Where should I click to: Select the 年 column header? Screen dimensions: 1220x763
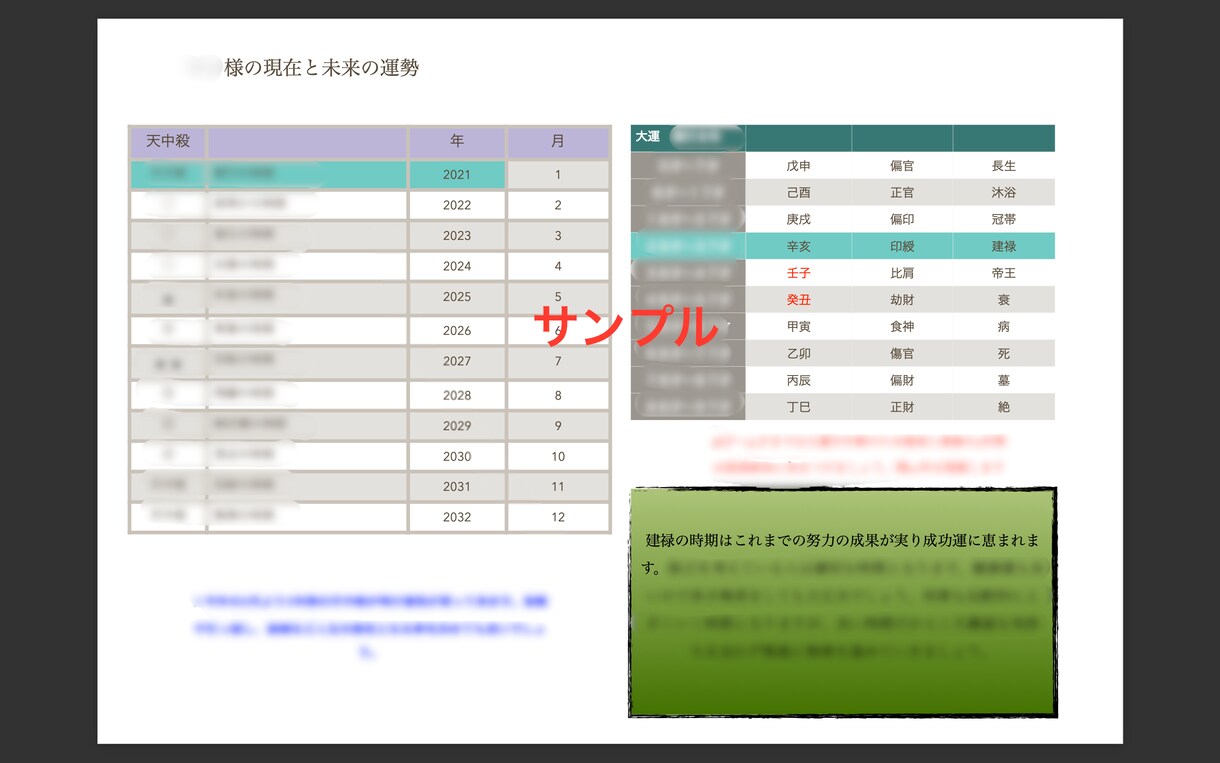[457, 141]
